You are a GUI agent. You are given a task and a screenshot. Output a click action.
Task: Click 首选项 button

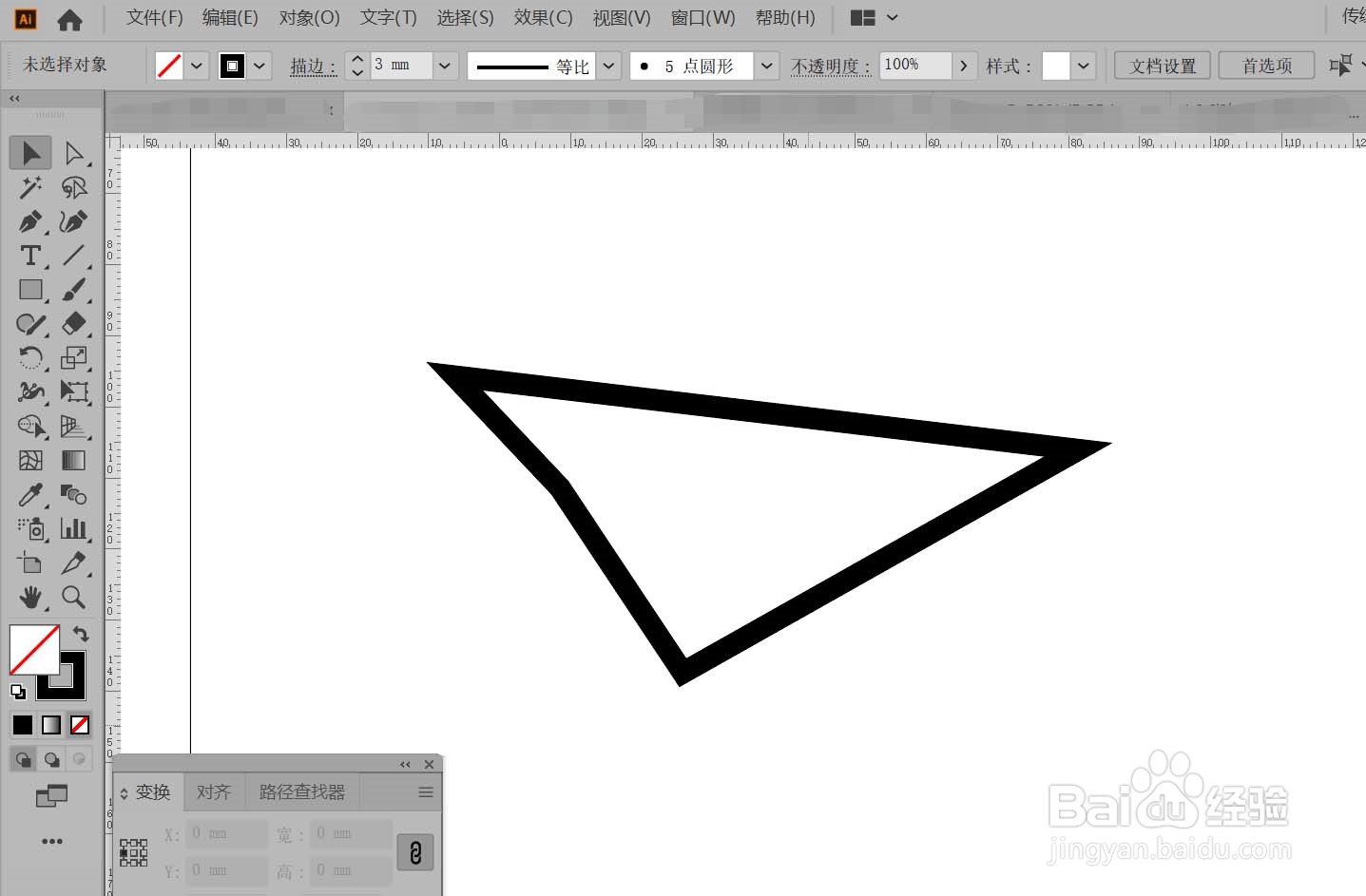tap(1267, 66)
